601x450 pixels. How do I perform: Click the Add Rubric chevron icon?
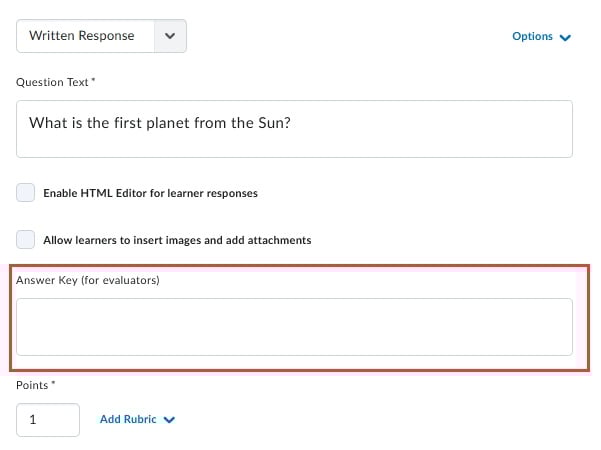click(x=169, y=420)
